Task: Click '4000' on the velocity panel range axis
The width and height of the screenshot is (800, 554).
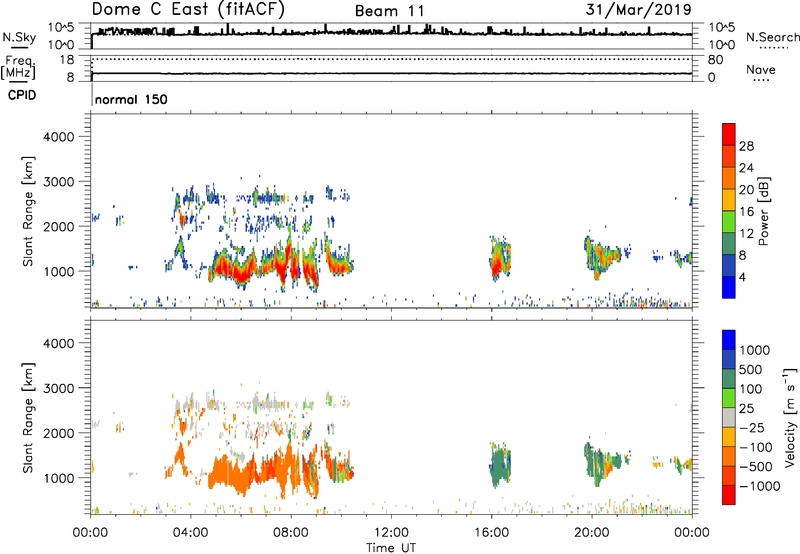Action: (58, 343)
